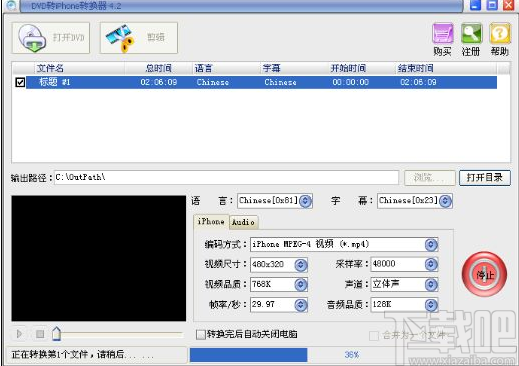Click the total time column header
Image resolution: width=519 pixels, height=366 pixels.
pos(159,68)
